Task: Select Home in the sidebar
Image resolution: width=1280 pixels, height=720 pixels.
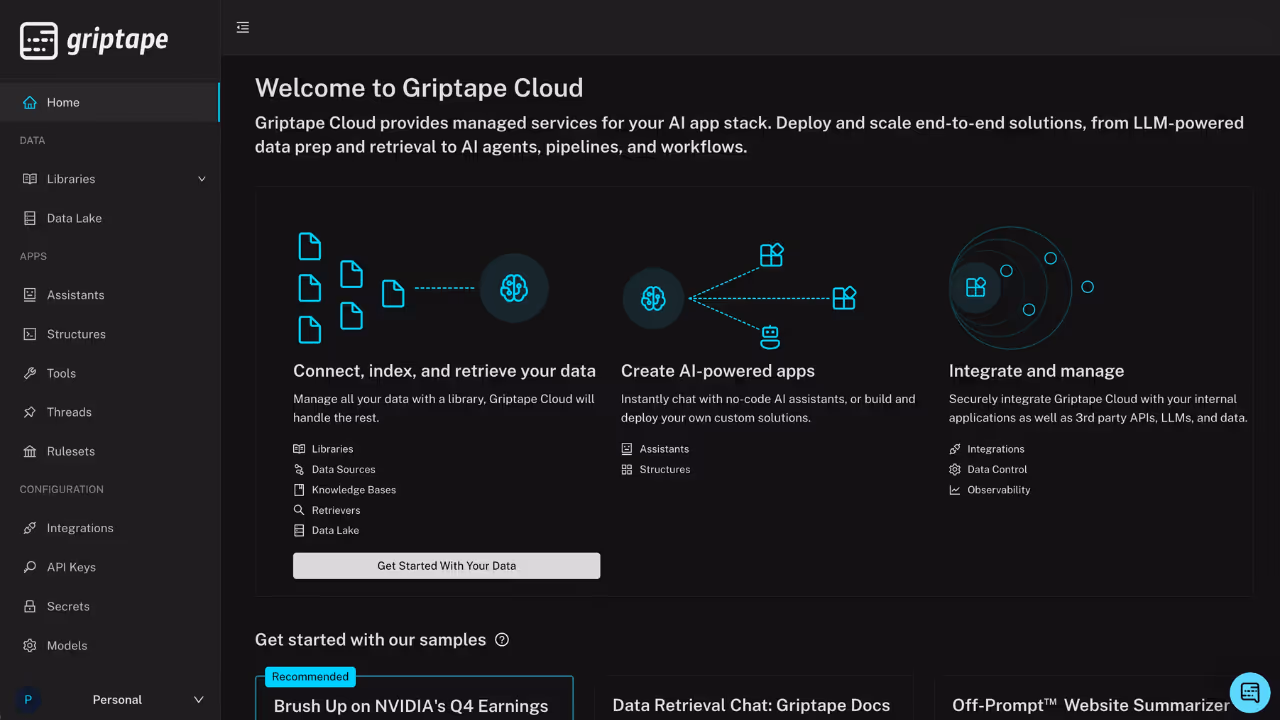Action: coord(64,102)
